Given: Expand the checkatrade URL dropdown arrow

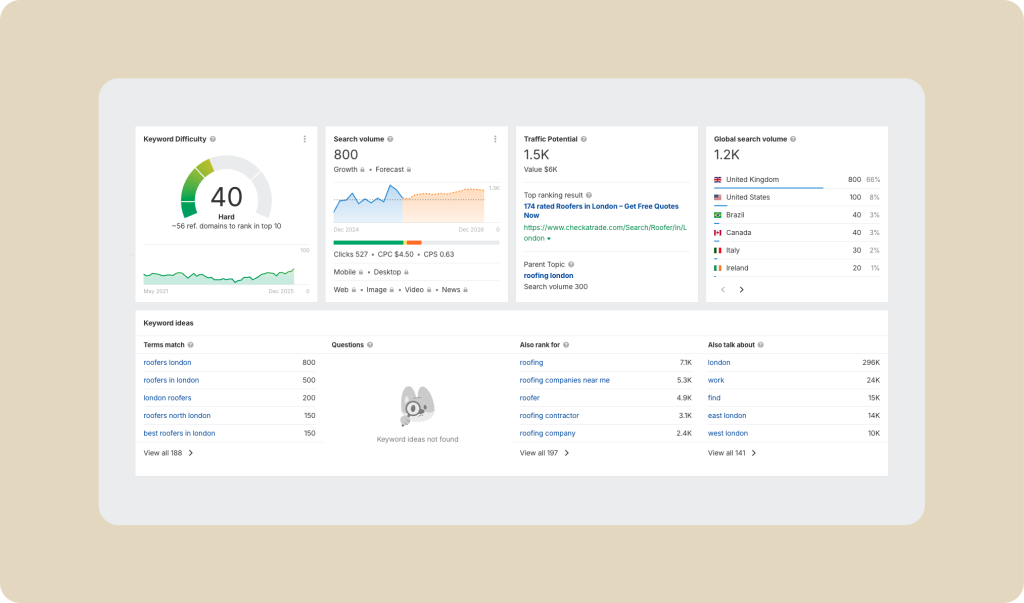Looking at the screenshot, I should (549, 239).
